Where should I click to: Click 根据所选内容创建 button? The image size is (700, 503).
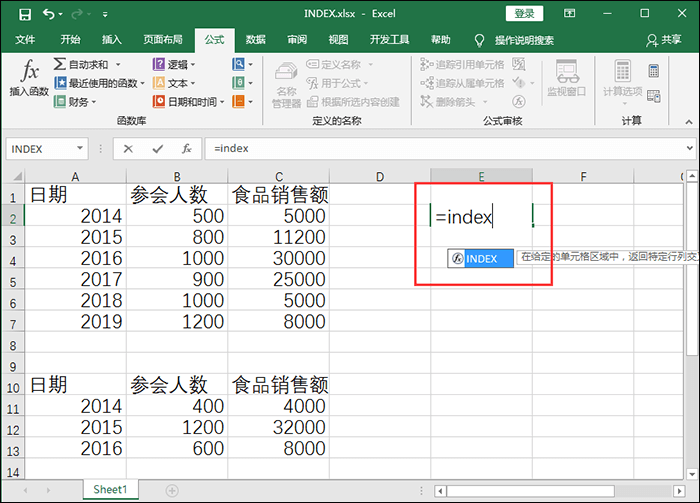tap(353, 102)
